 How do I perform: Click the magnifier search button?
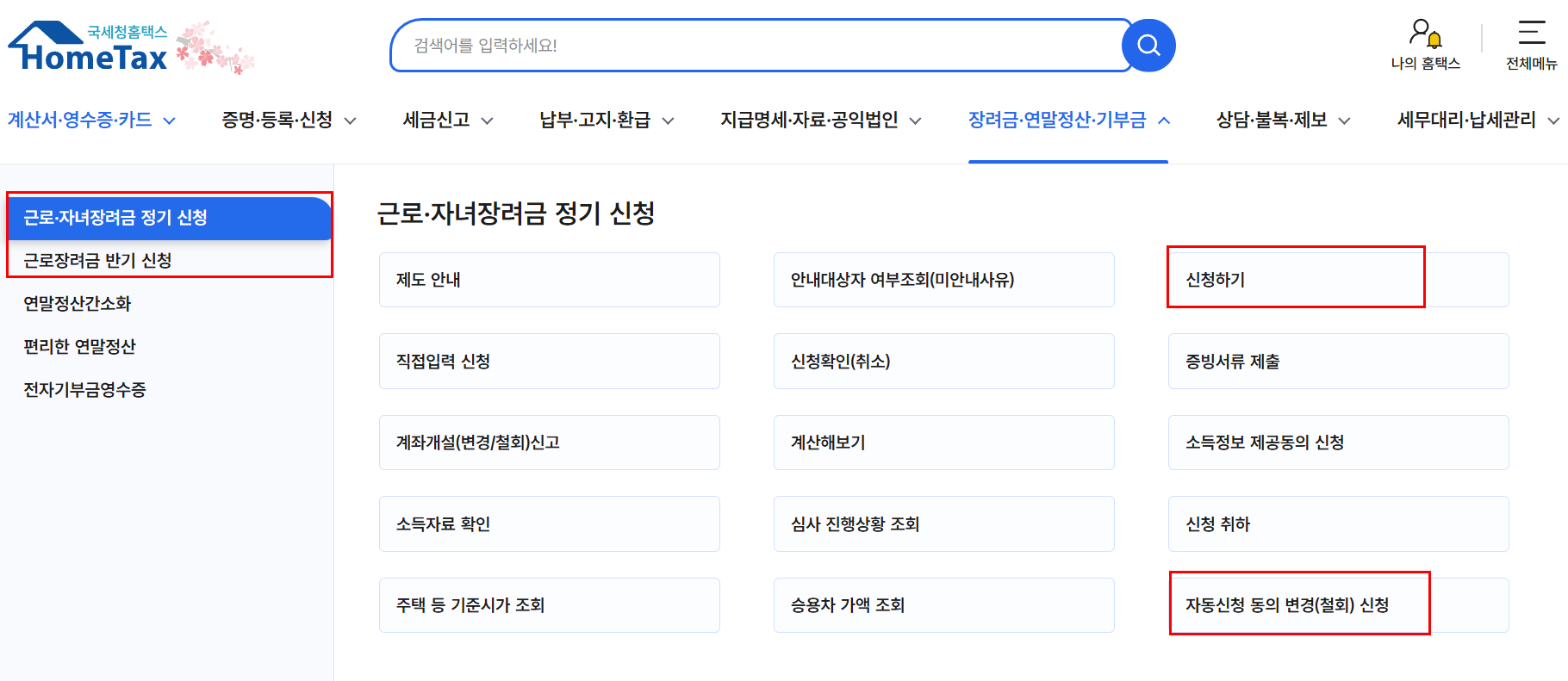pyautogui.click(x=1148, y=45)
